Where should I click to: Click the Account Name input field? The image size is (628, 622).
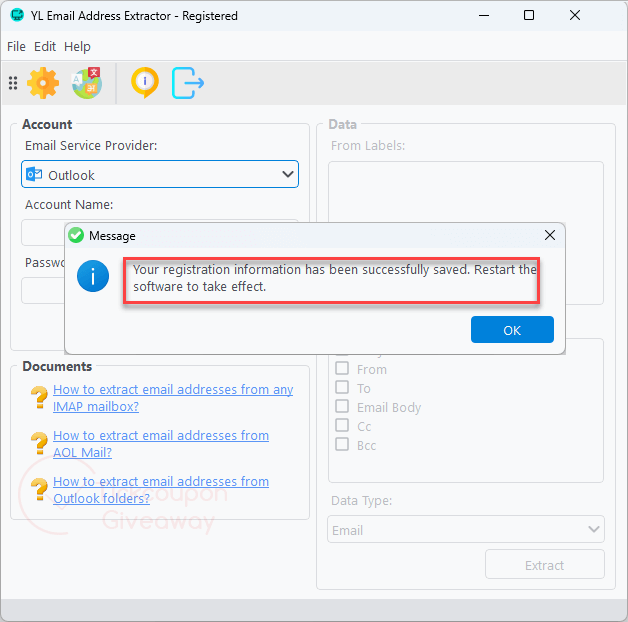43,233
